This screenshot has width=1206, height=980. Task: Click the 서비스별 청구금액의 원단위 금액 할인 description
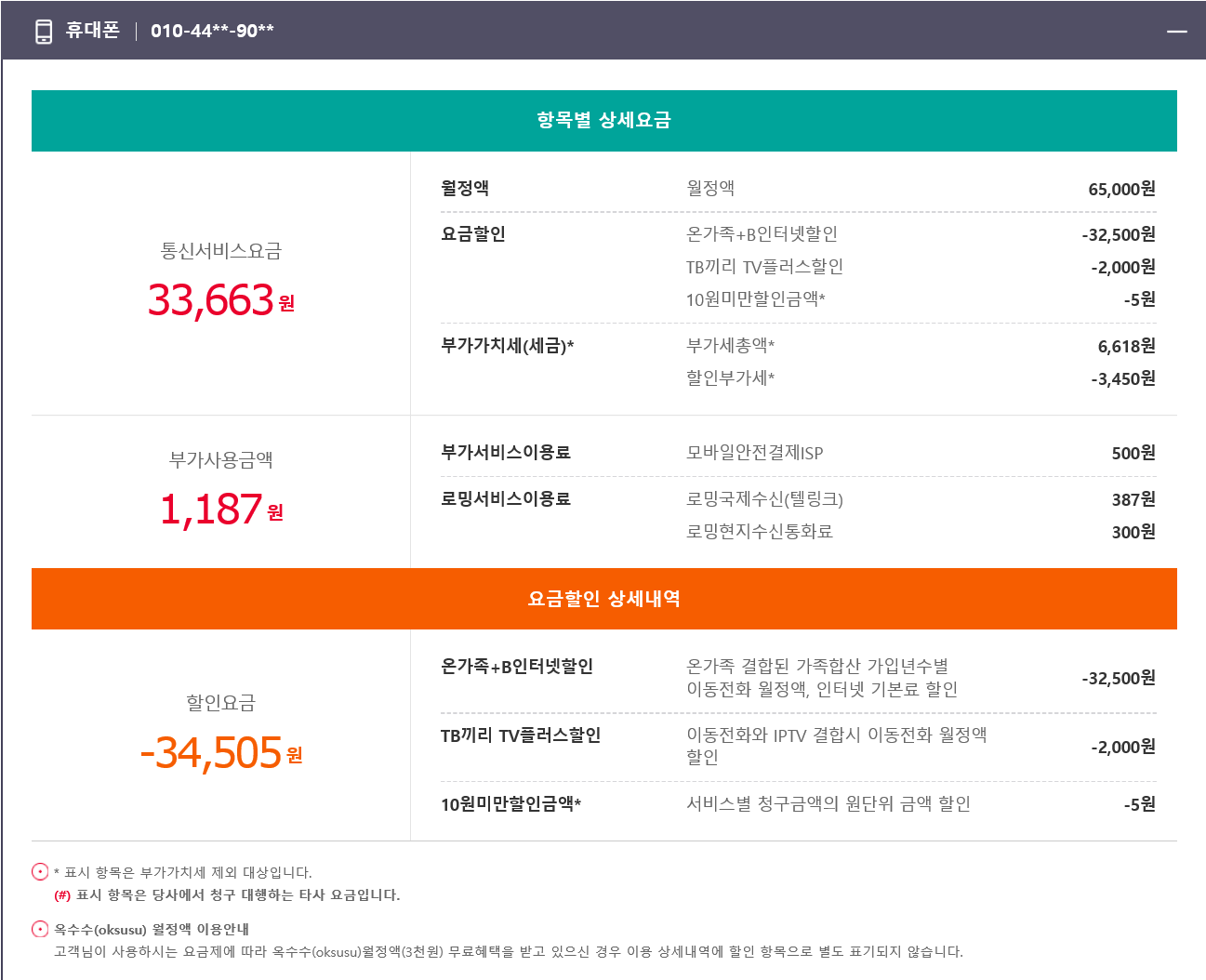pos(828,804)
